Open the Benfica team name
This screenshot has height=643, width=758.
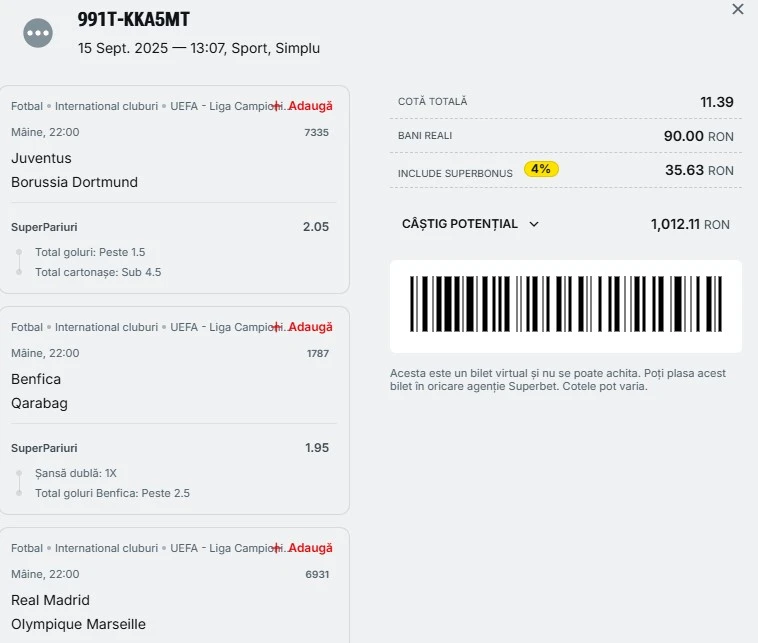pyautogui.click(x=36, y=379)
